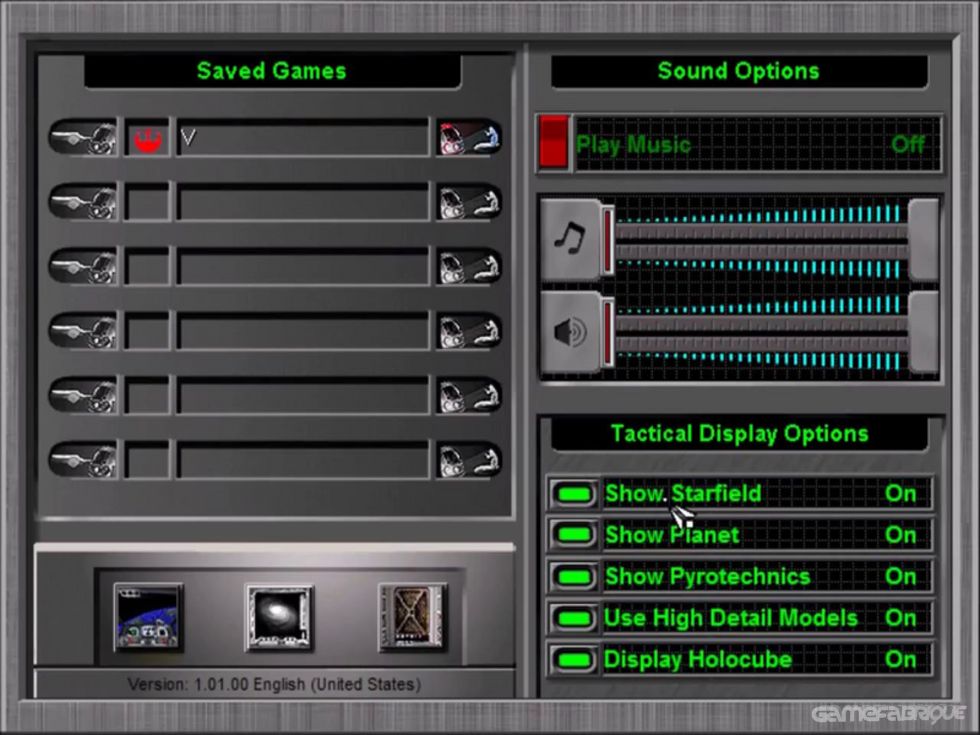Click the sixth saved game name field

[303, 461]
